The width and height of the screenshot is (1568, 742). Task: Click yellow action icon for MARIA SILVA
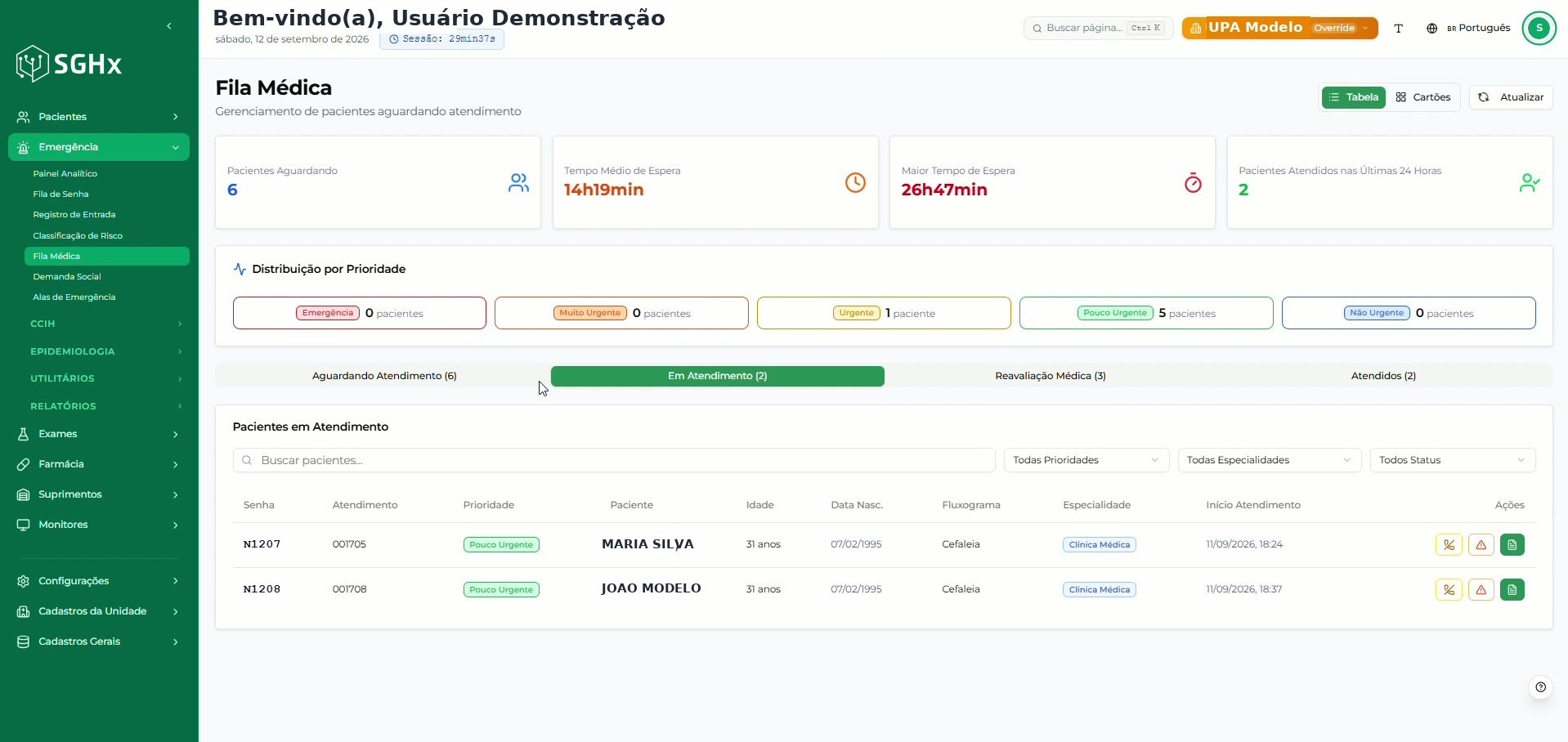tap(1449, 545)
